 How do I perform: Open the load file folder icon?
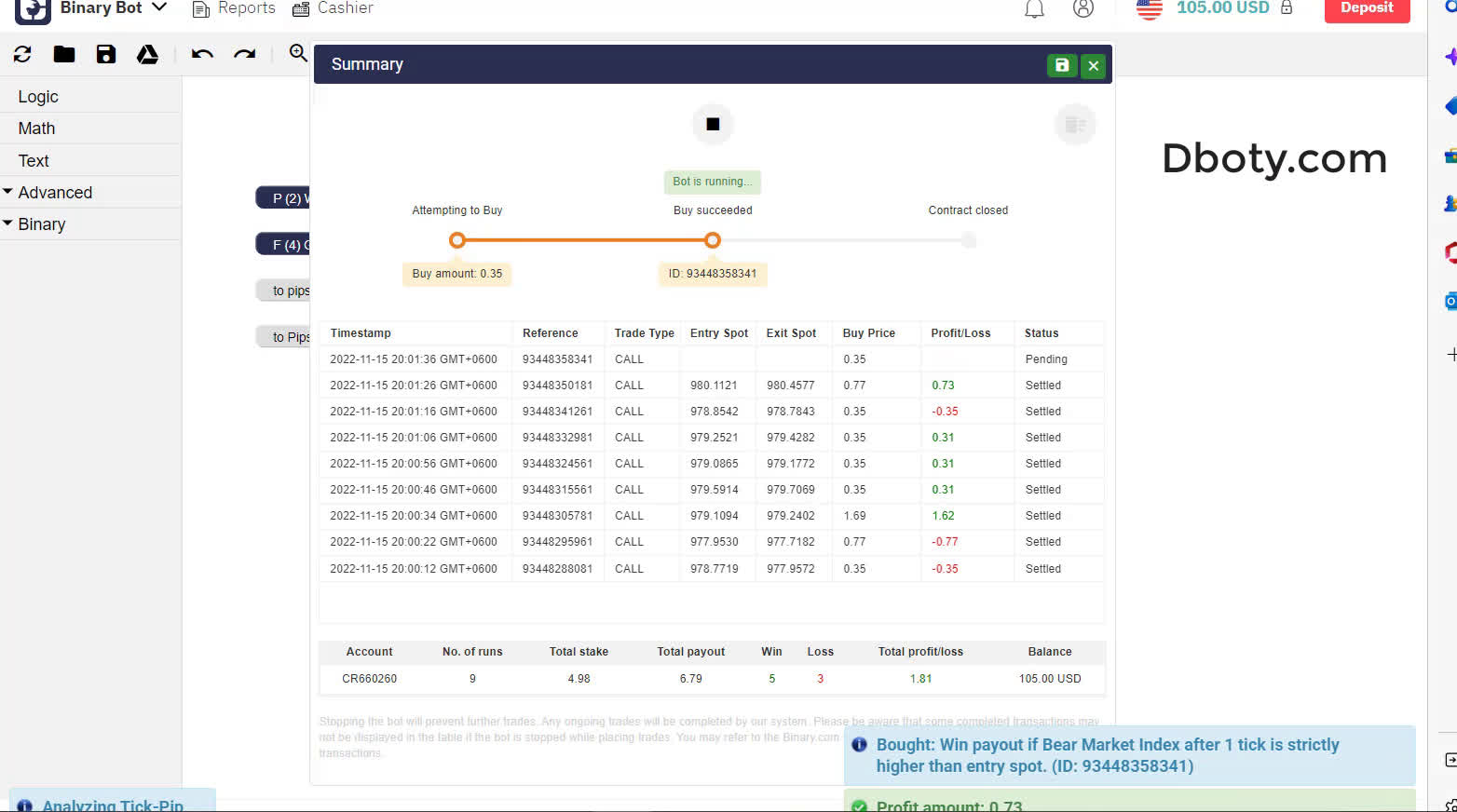(64, 55)
